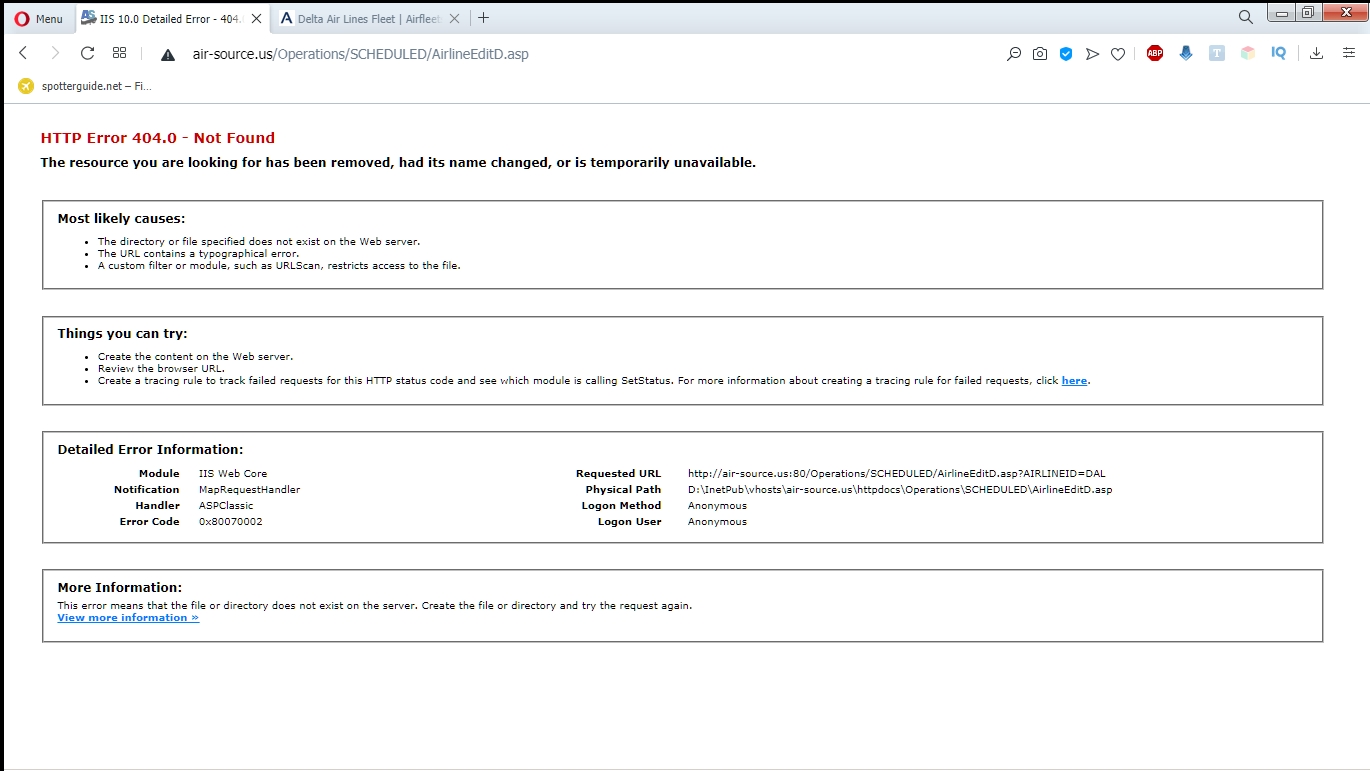Click the Things you can try heading
The height and width of the screenshot is (771, 1370).
click(122, 334)
